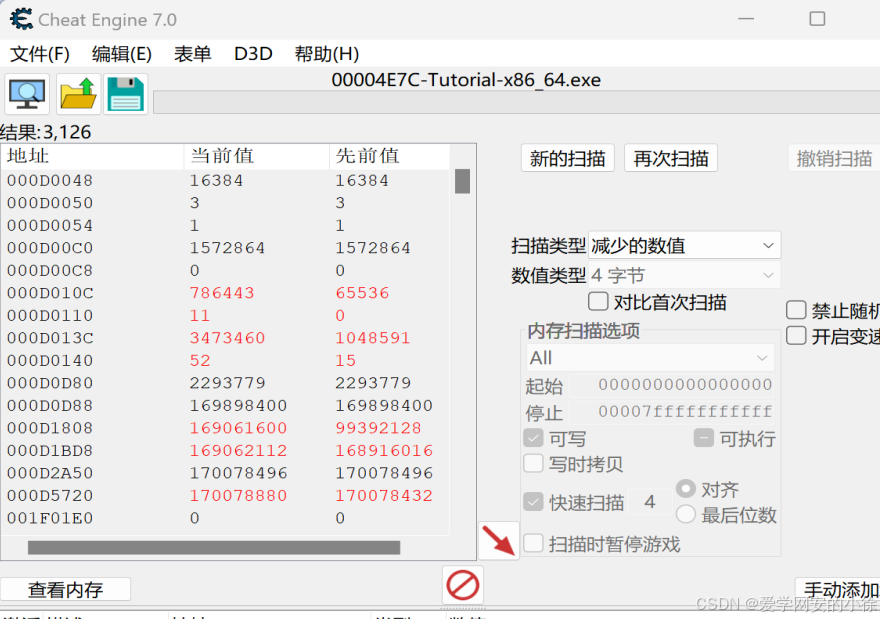Screen dimensions: 881x619
Task: Open the process list computer icon
Action: pyautogui.click(x=27, y=94)
